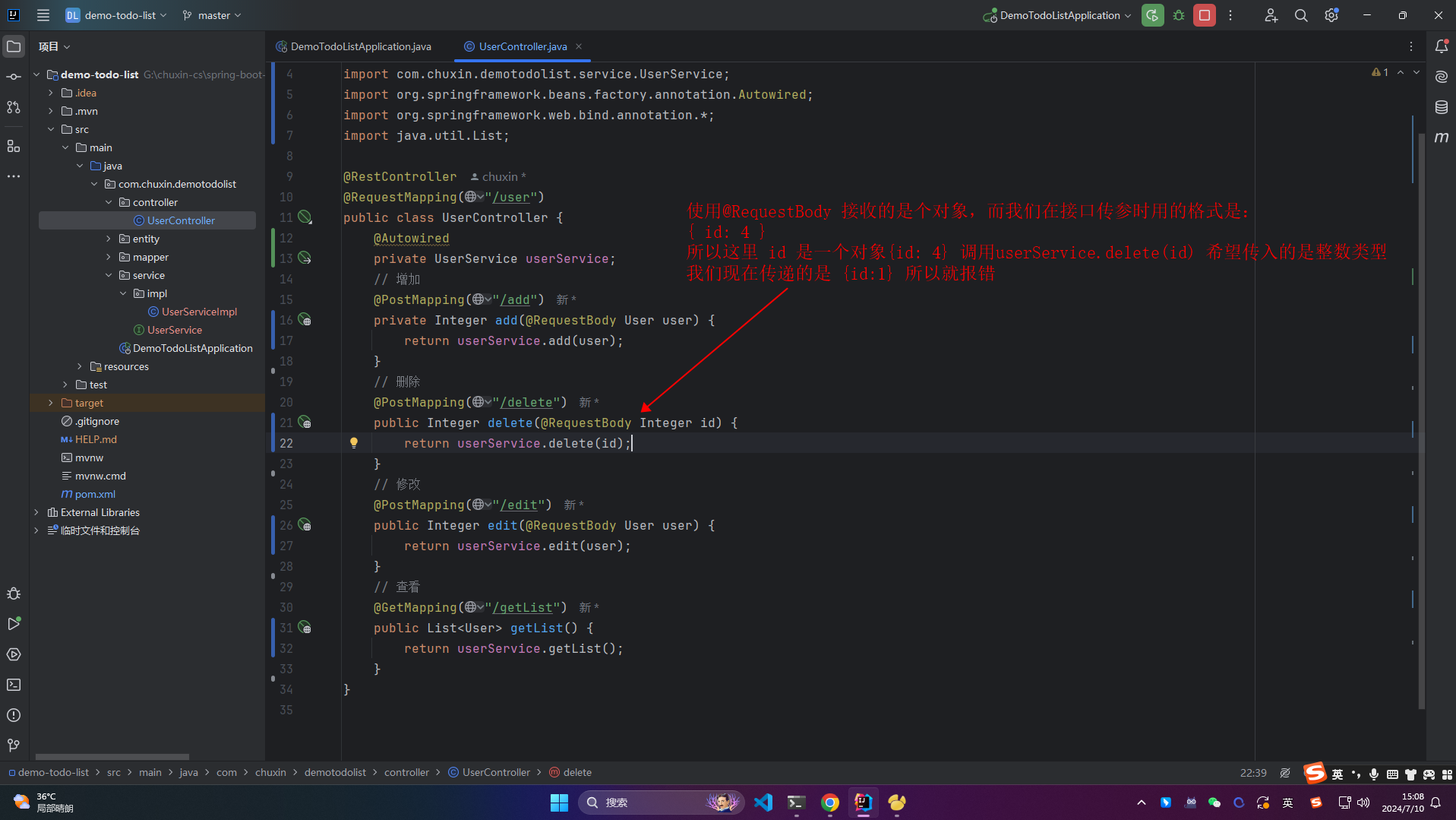Open the Git tool window
The height and width of the screenshot is (820, 1456).
coord(14,746)
